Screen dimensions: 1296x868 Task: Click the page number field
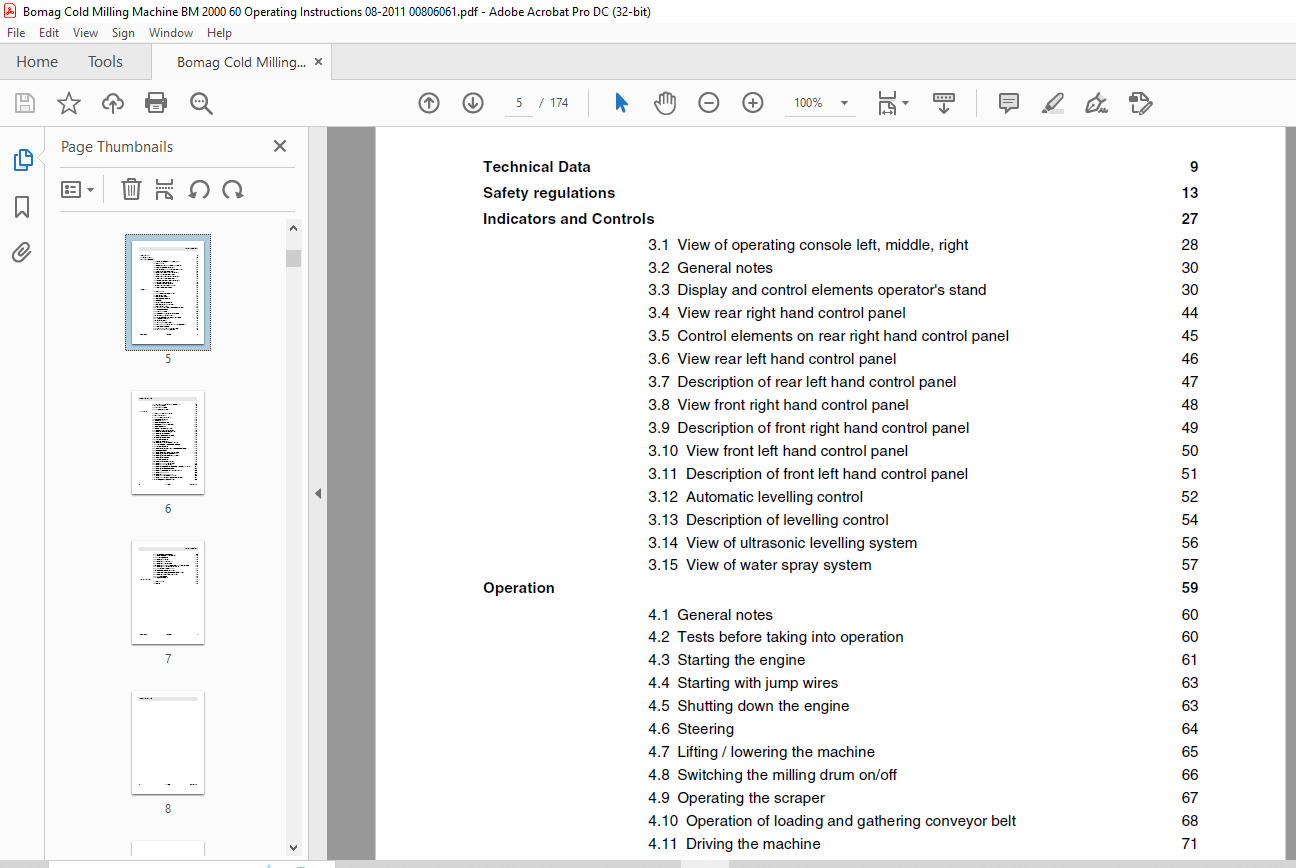519,103
